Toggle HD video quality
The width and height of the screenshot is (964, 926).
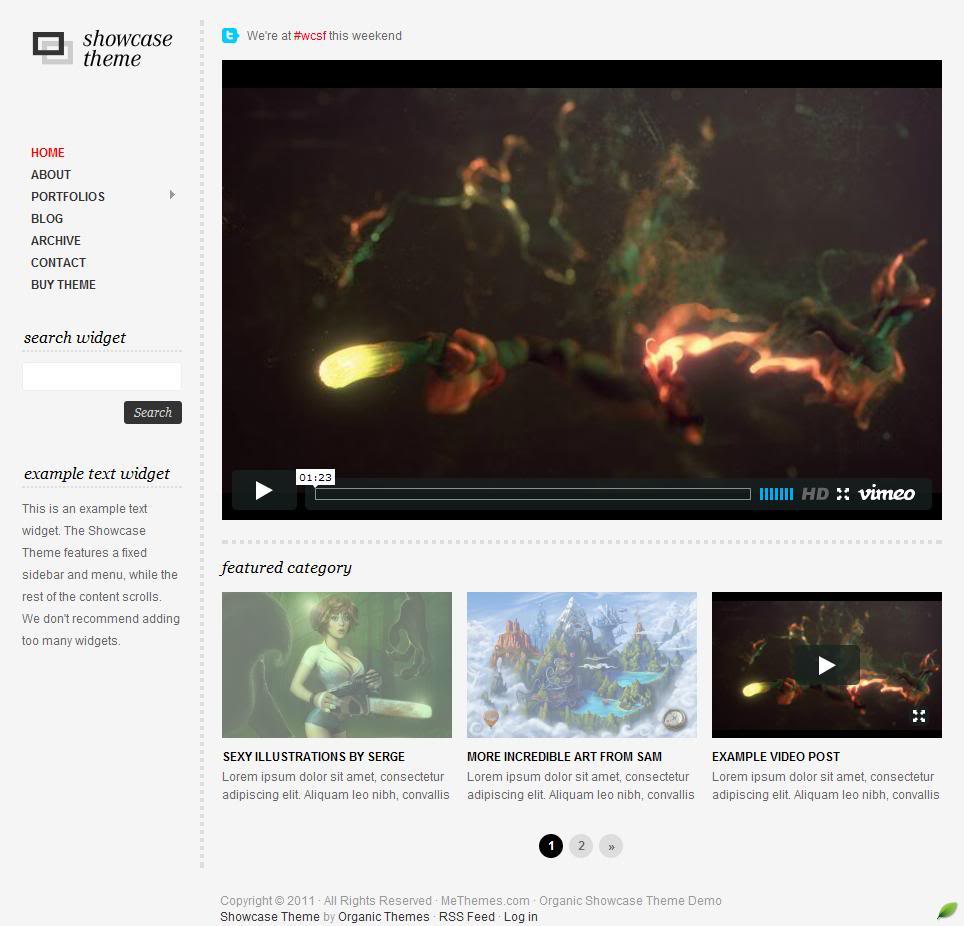pyautogui.click(x=815, y=494)
